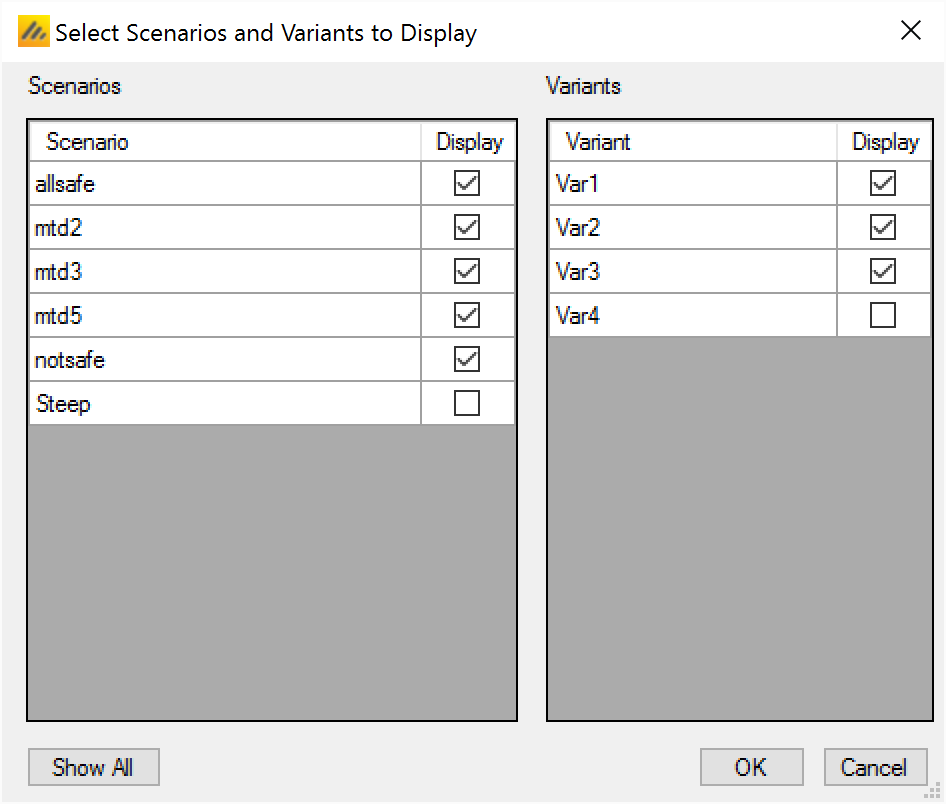Close the dialog with the X button
This screenshot has width=946, height=804.
tap(911, 31)
